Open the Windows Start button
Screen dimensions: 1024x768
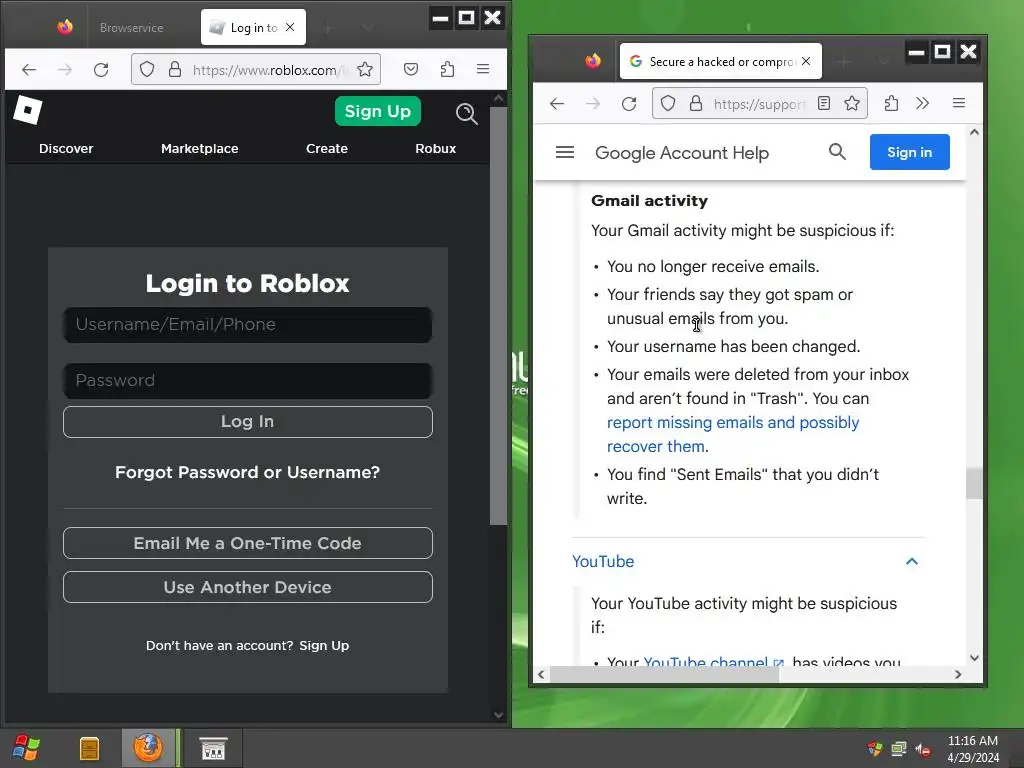point(27,748)
